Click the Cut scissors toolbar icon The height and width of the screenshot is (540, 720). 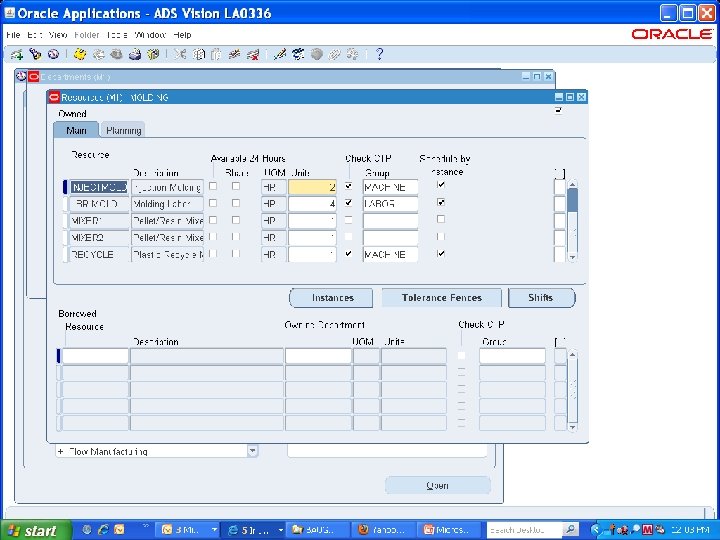(180, 55)
